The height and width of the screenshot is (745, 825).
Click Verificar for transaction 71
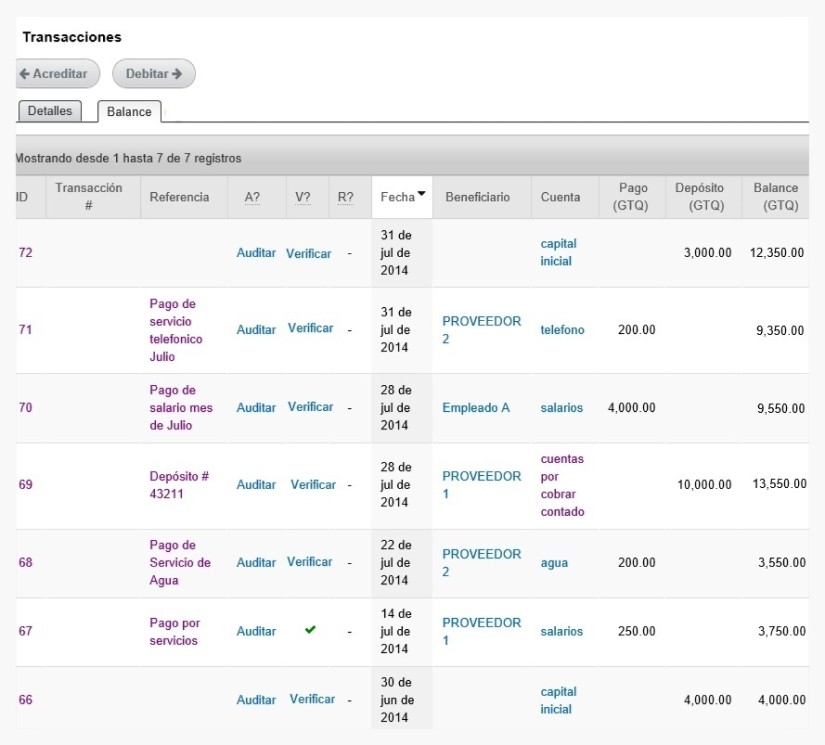310,328
